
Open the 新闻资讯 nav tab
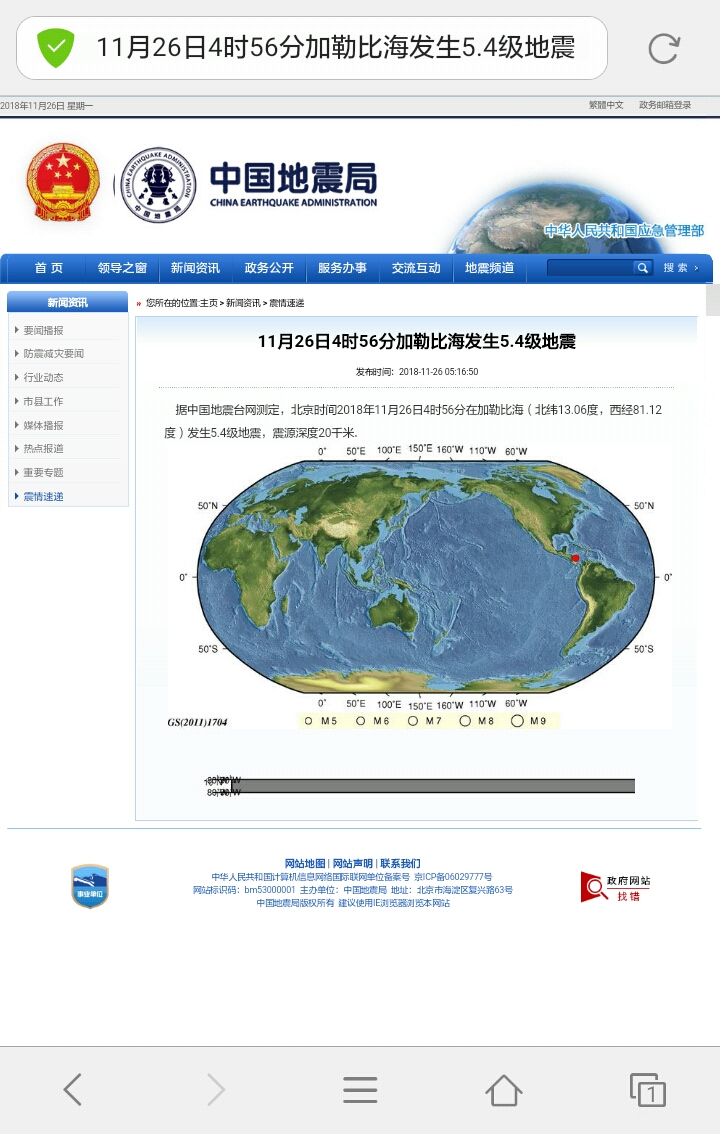pos(195,268)
